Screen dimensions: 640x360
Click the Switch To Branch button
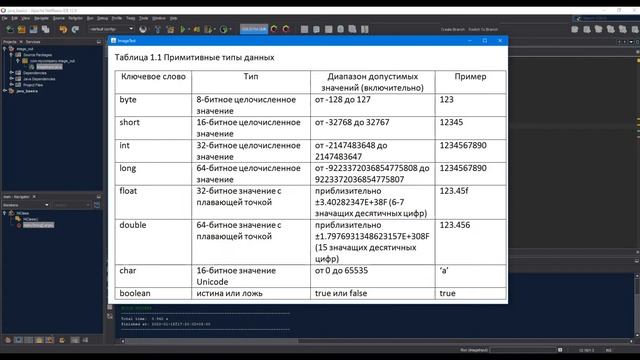483,29
